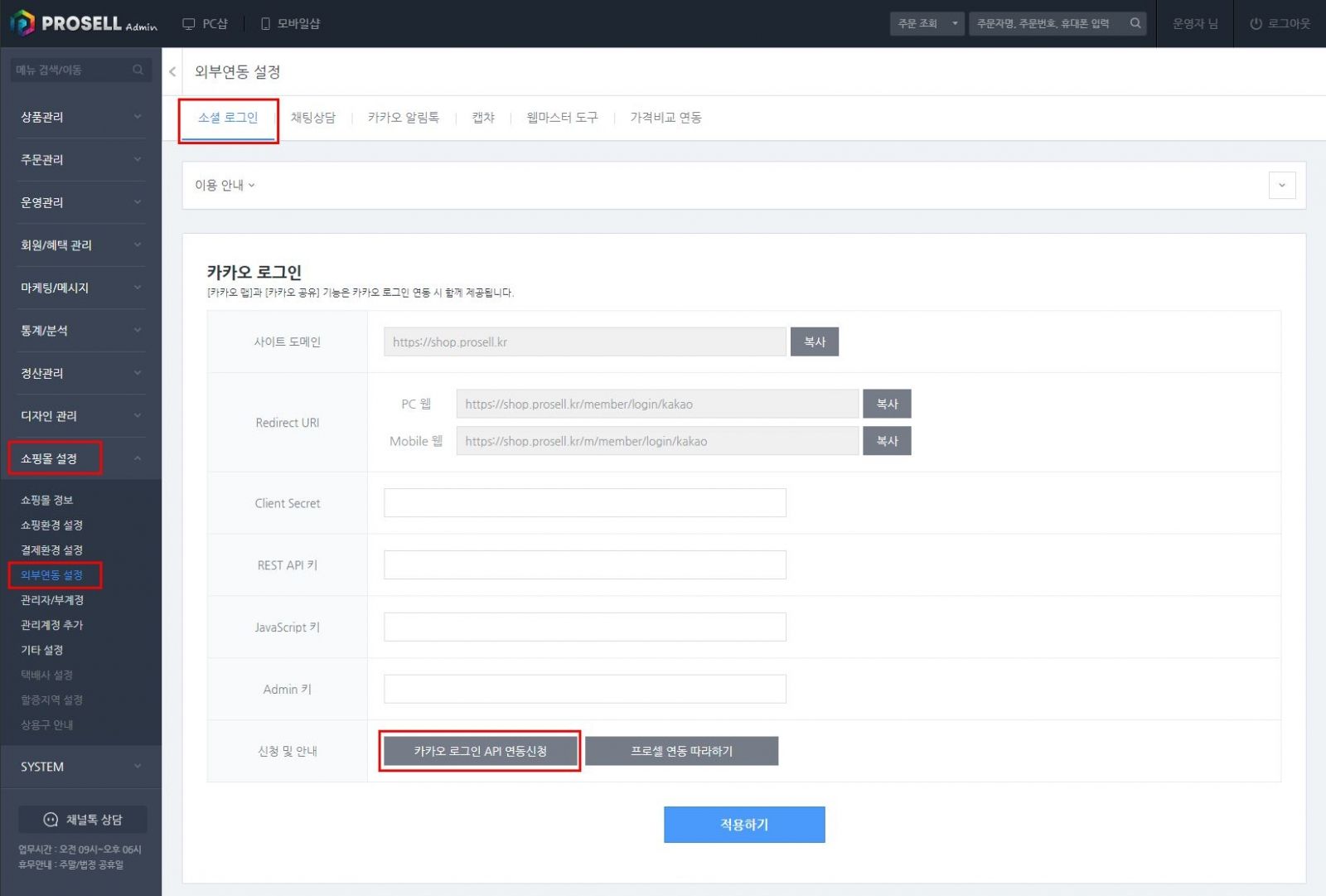Image resolution: width=1326 pixels, height=896 pixels.
Task: Switch to the 가격비교 연동 tab
Action: 665,118
